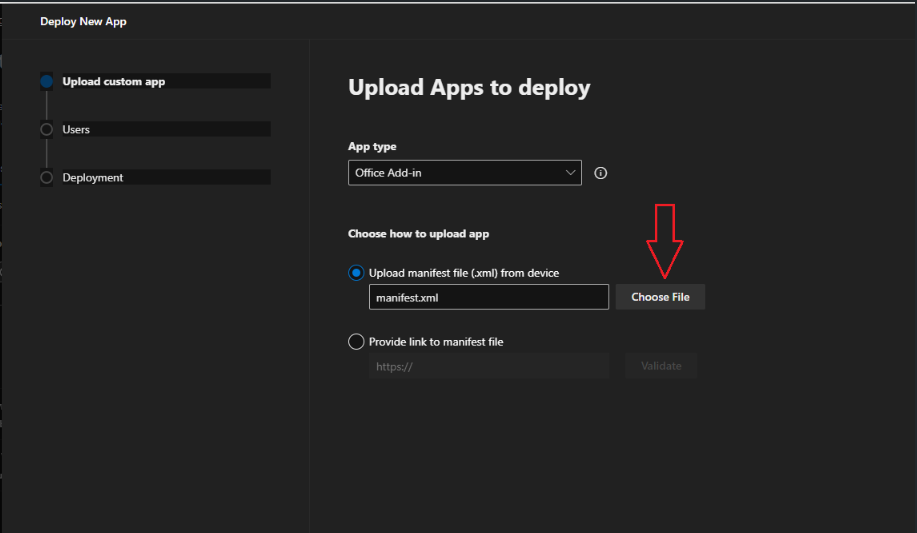Viewport: 917px width, 533px height.
Task: Go to the Upload custom app step
Action: tap(113, 82)
